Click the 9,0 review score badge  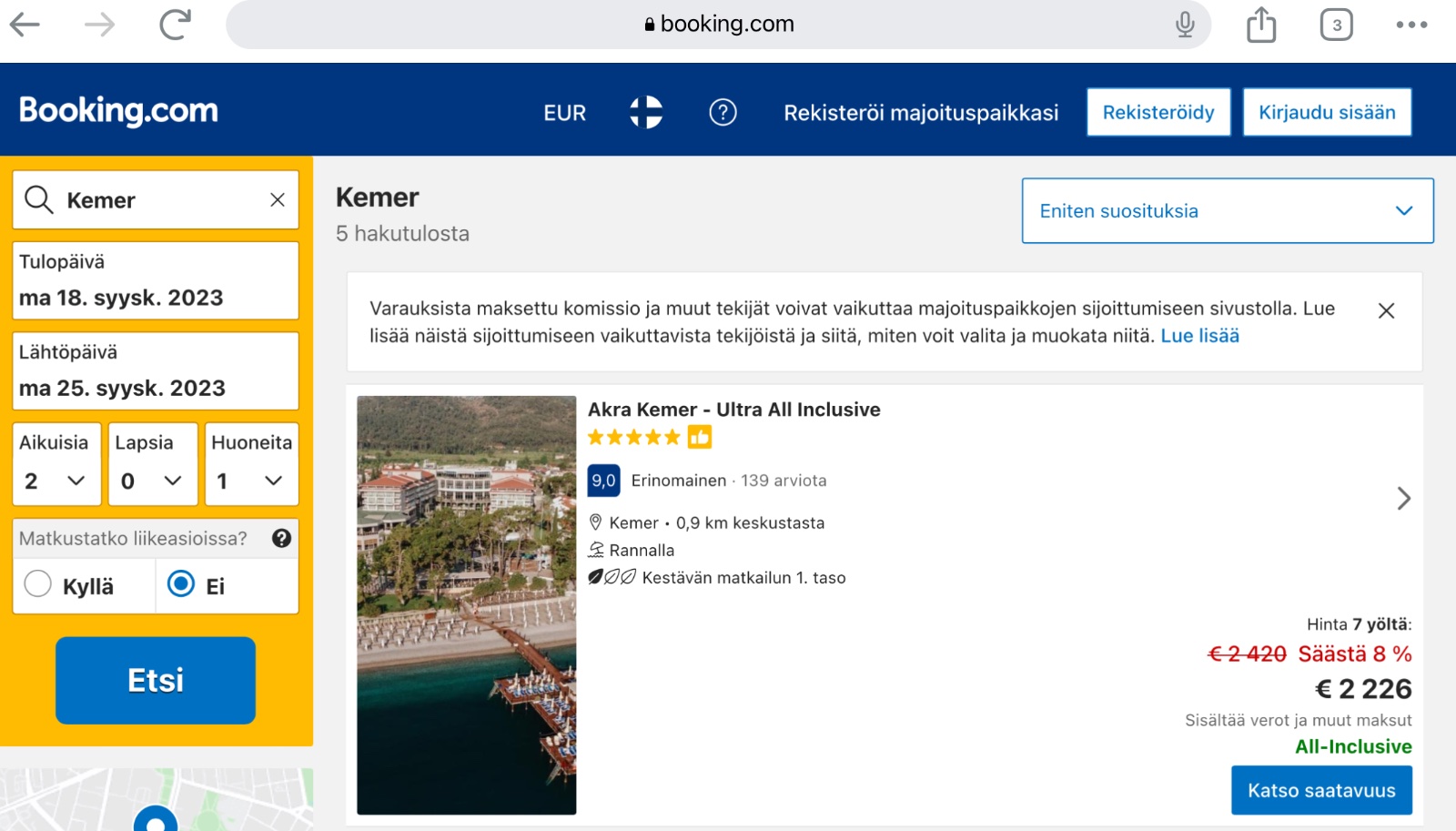(604, 481)
